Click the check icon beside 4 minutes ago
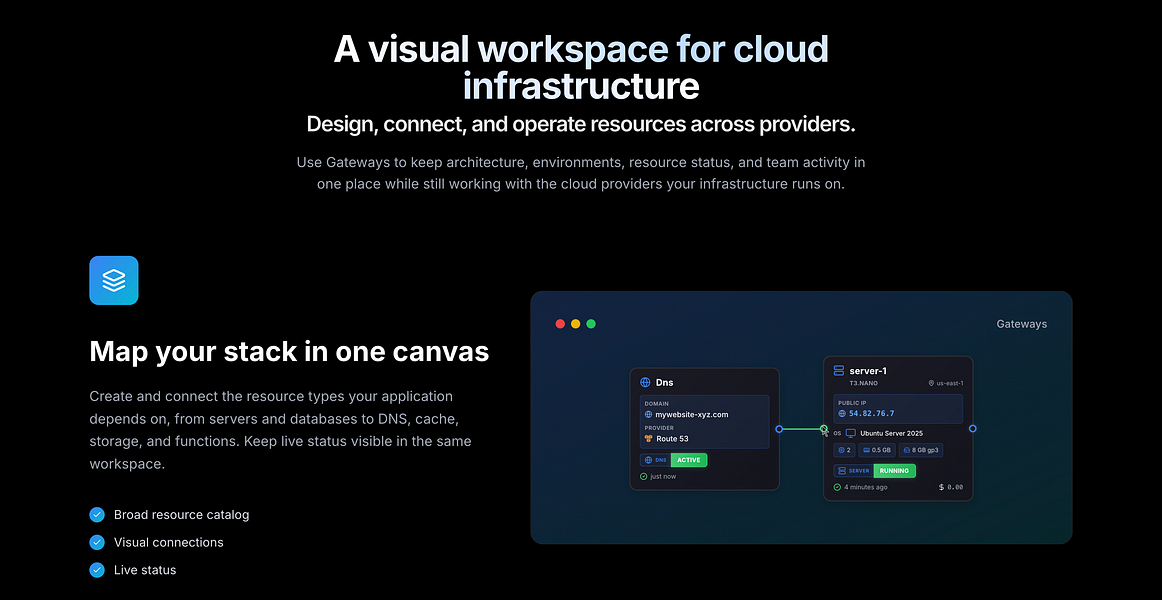 point(837,487)
